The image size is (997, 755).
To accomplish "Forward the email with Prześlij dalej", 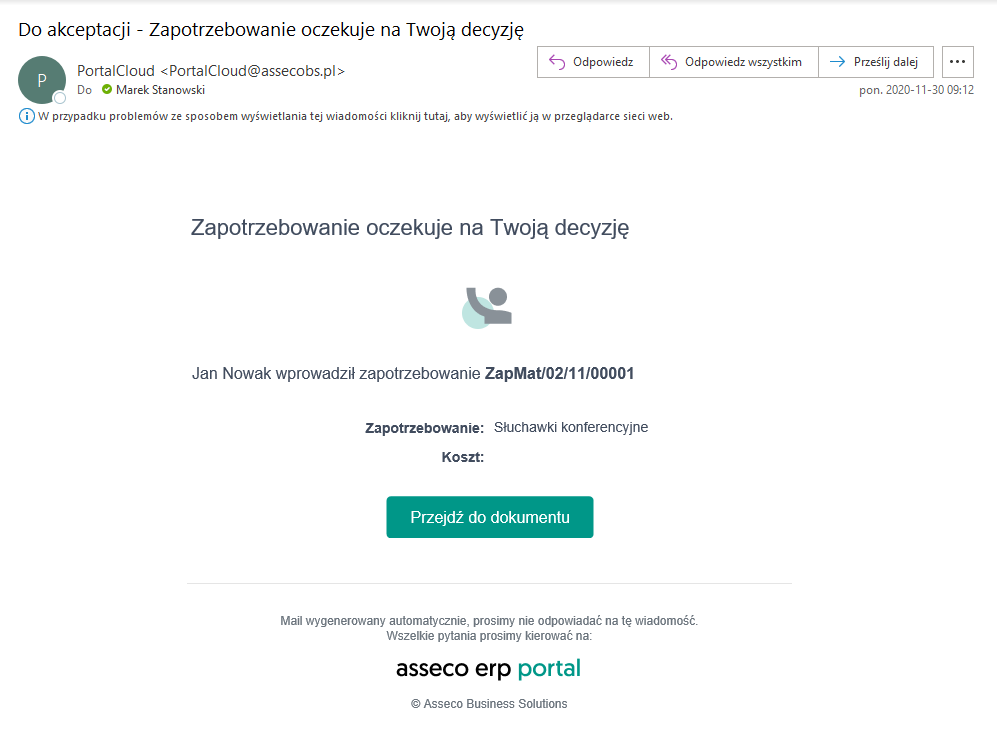I will pyautogui.click(x=875, y=62).
